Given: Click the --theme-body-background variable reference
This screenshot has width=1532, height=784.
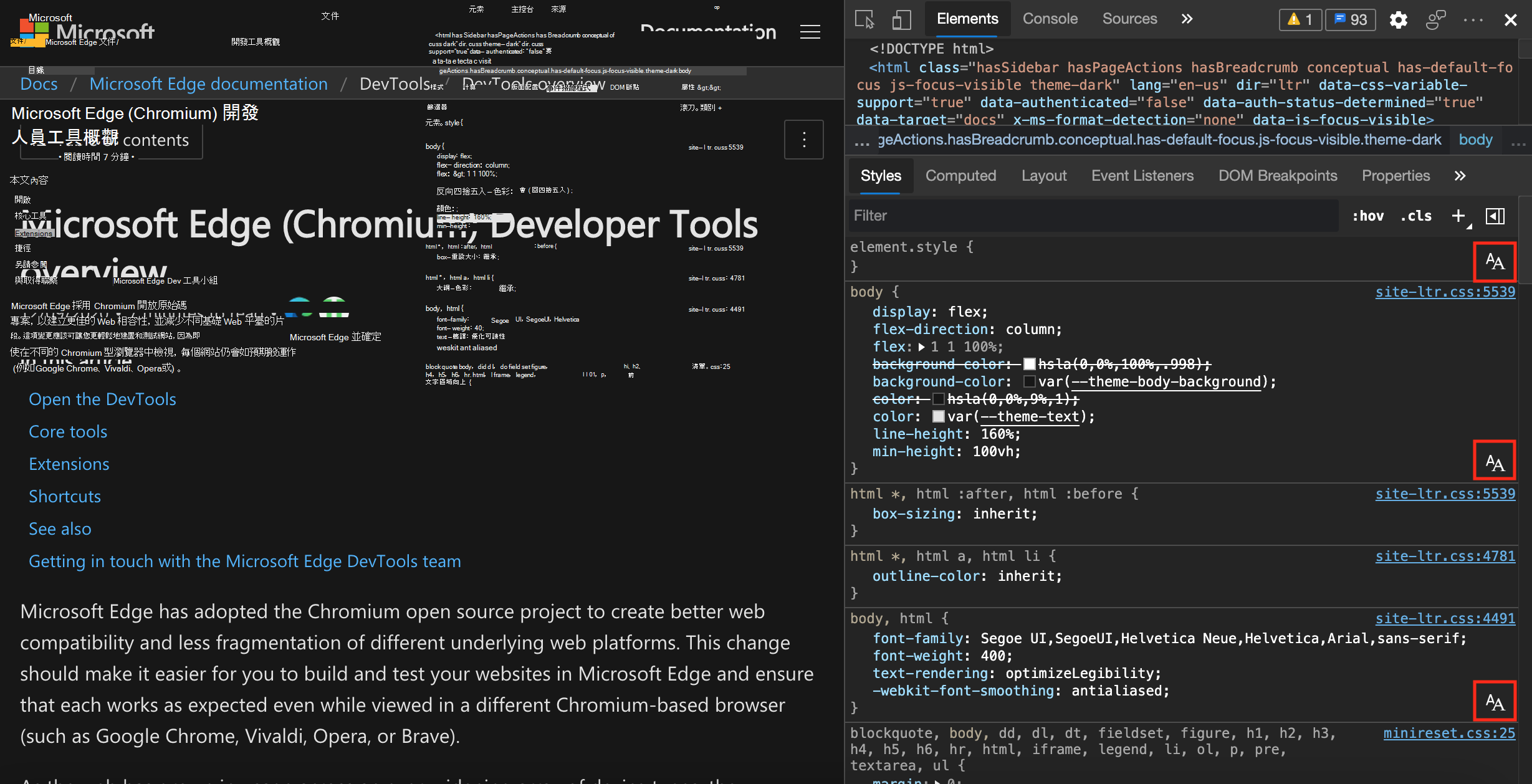Looking at the screenshot, I should point(1166,381).
